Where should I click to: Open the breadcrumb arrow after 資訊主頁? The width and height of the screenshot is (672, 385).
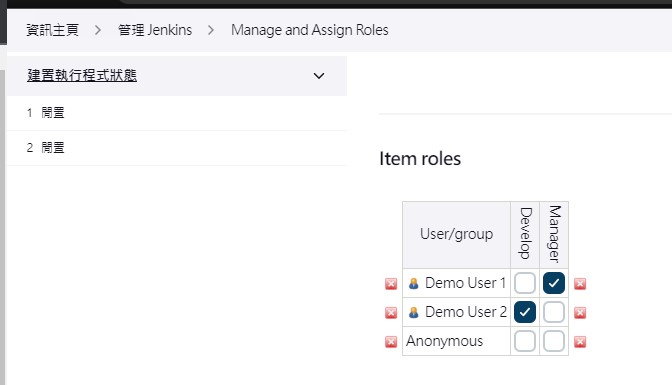click(98, 30)
